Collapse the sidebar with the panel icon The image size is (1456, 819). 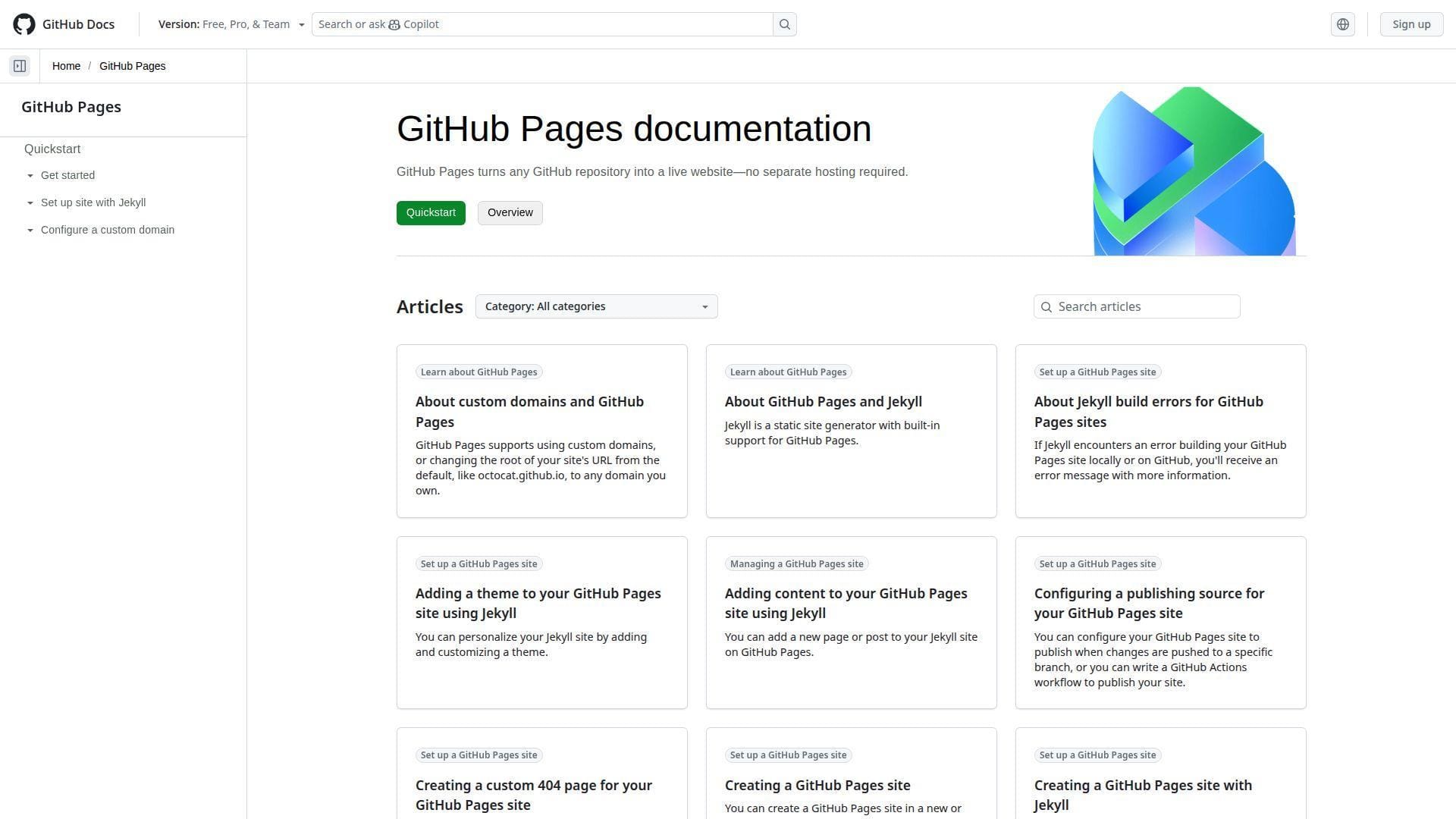click(x=20, y=66)
